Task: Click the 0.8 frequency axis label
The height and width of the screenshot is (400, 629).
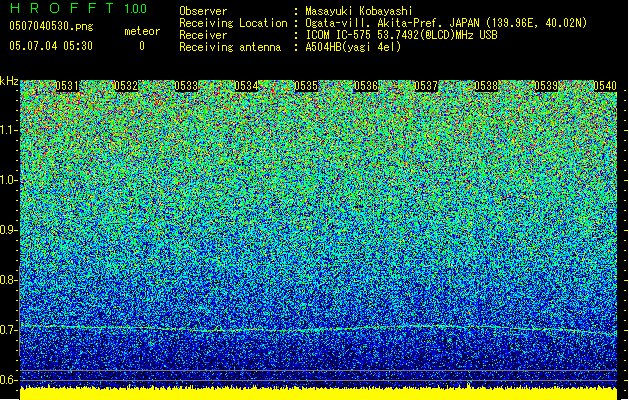Action: point(8,280)
